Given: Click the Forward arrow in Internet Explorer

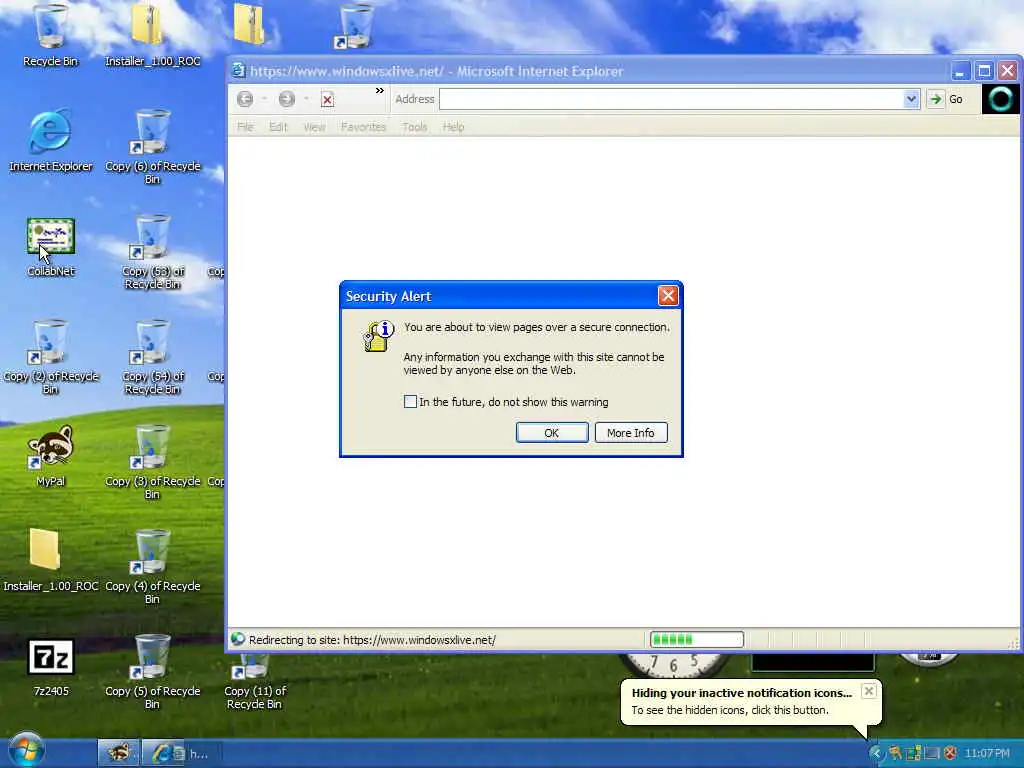Looking at the screenshot, I should 287,99.
